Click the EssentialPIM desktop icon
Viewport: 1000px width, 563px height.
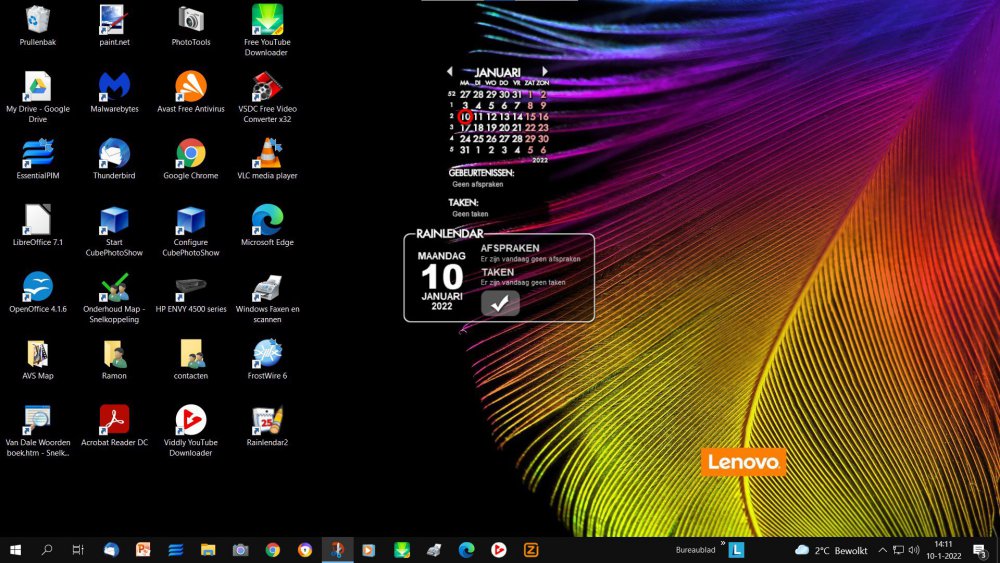[38, 154]
